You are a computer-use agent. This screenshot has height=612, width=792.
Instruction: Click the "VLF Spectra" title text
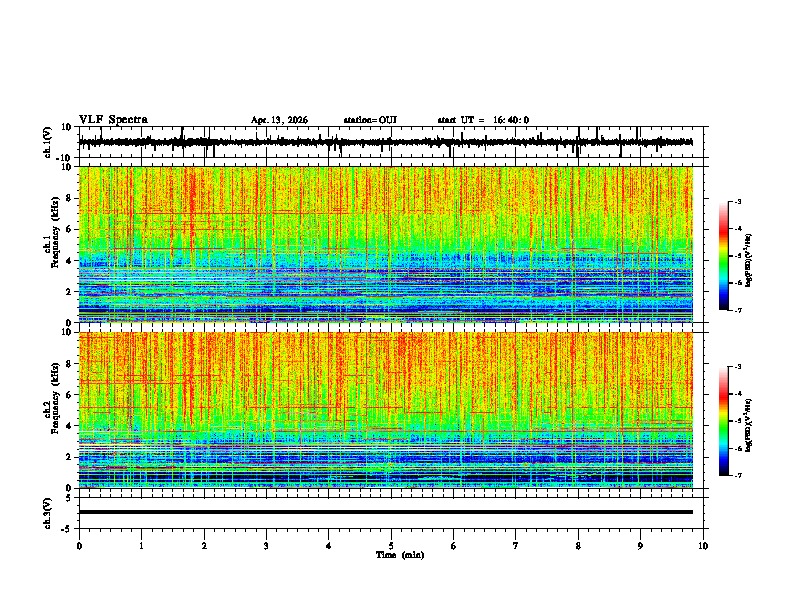(x=113, y=120)
